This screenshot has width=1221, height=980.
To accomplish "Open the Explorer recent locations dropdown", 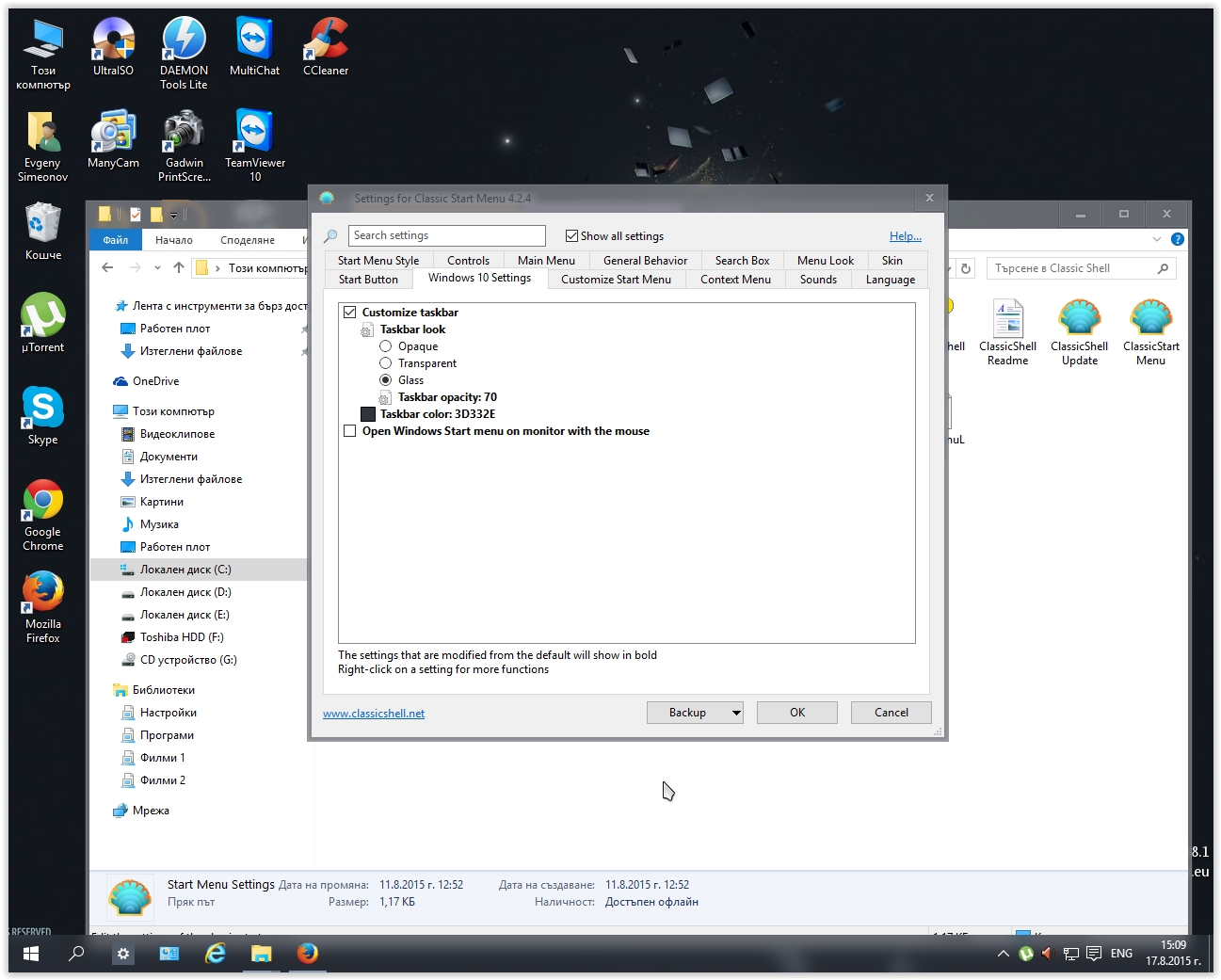I will [158, 268].
